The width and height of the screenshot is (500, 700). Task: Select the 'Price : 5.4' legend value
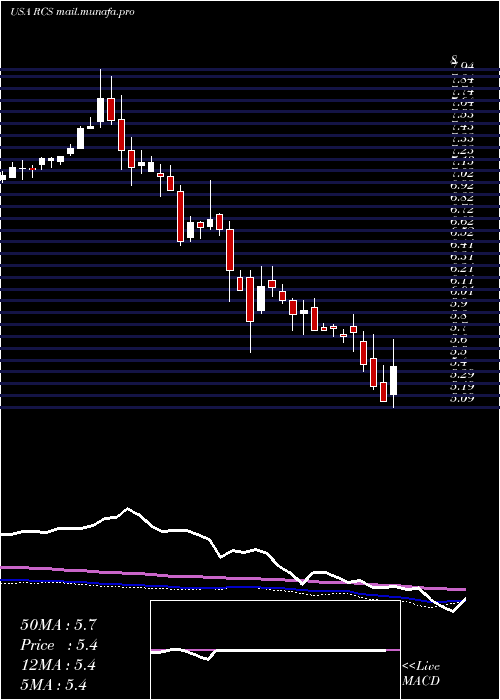[x=59, y=645]
